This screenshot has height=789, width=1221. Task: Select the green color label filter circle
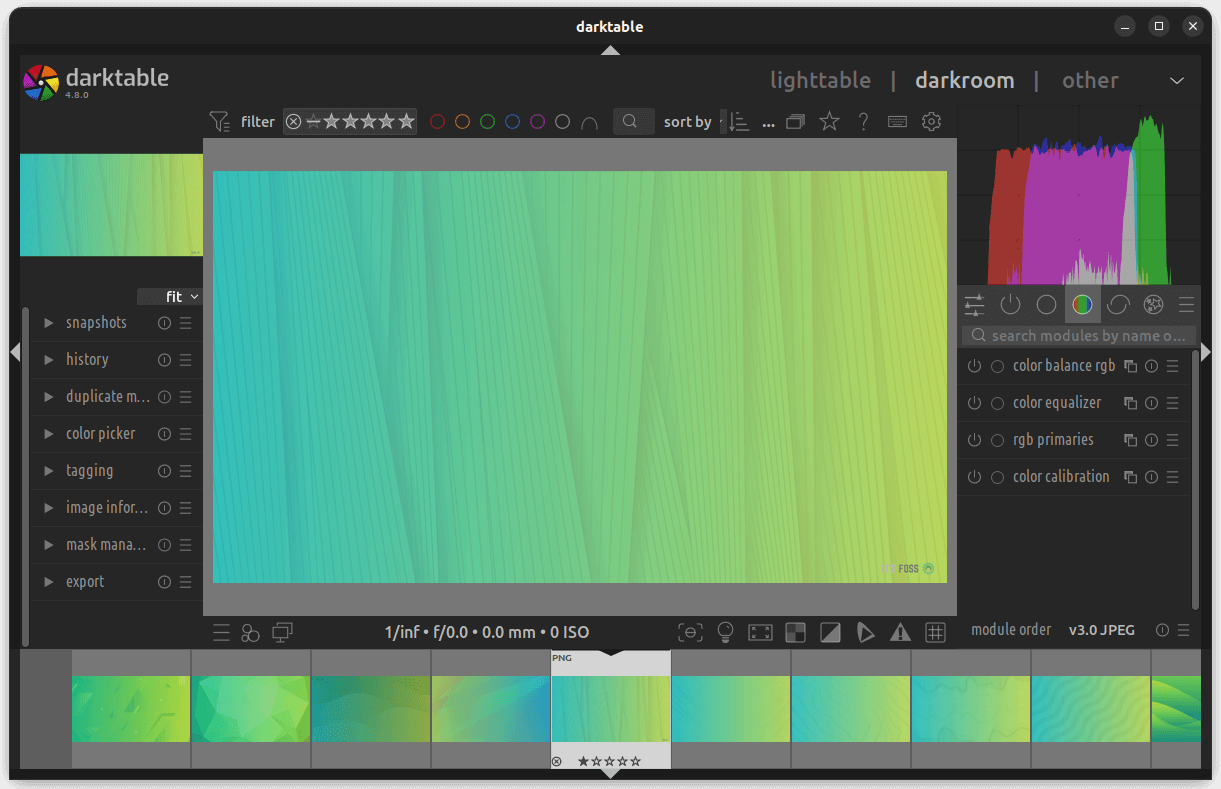pyautogui.click(x=487, y=121)
